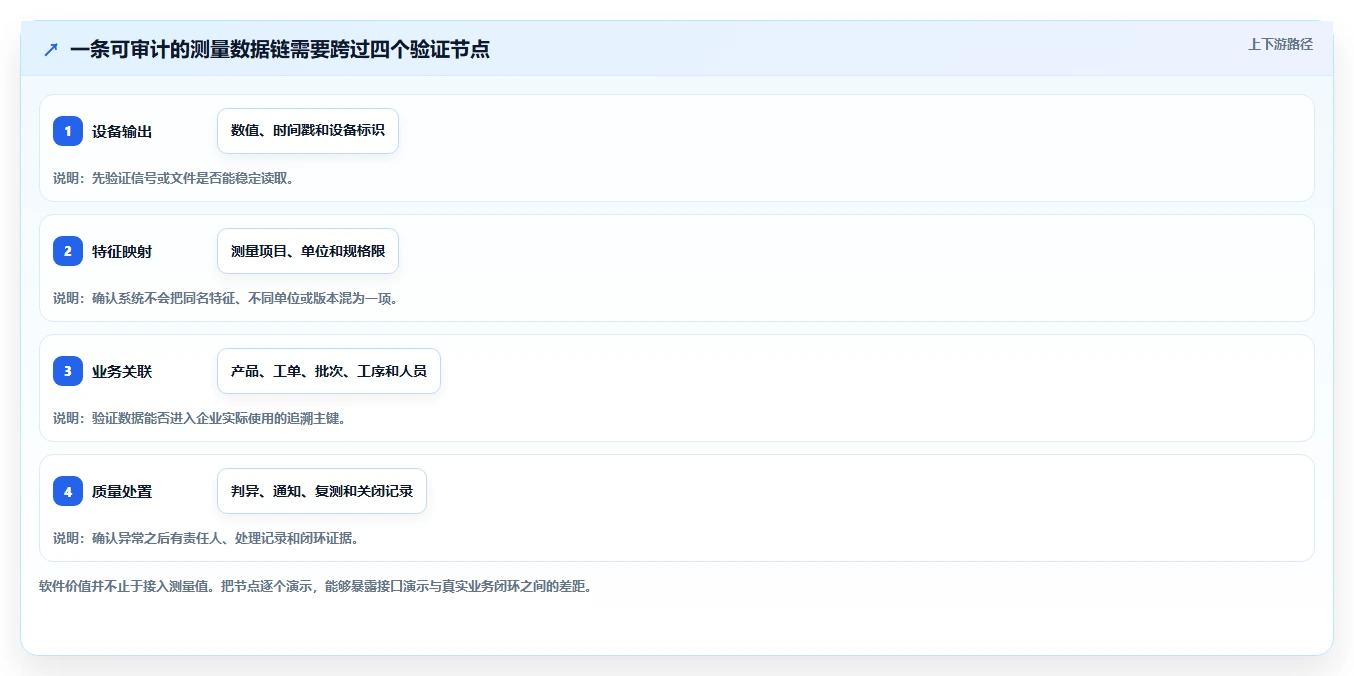Click the 特征映射 step label
Viewport: 1354px width, 676px height.
pyautogui.click(x=122, y=251)
